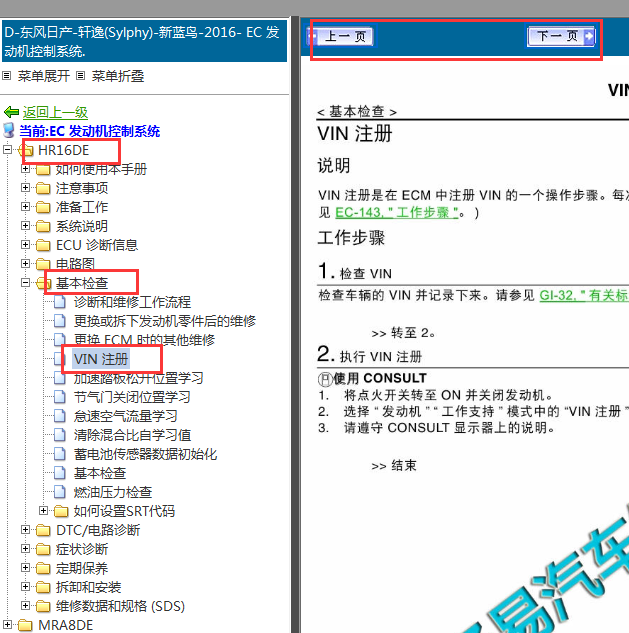Screen dimensions: 629x633
Task: Expand the 症状诊断 folder
Action: point(25,549)
